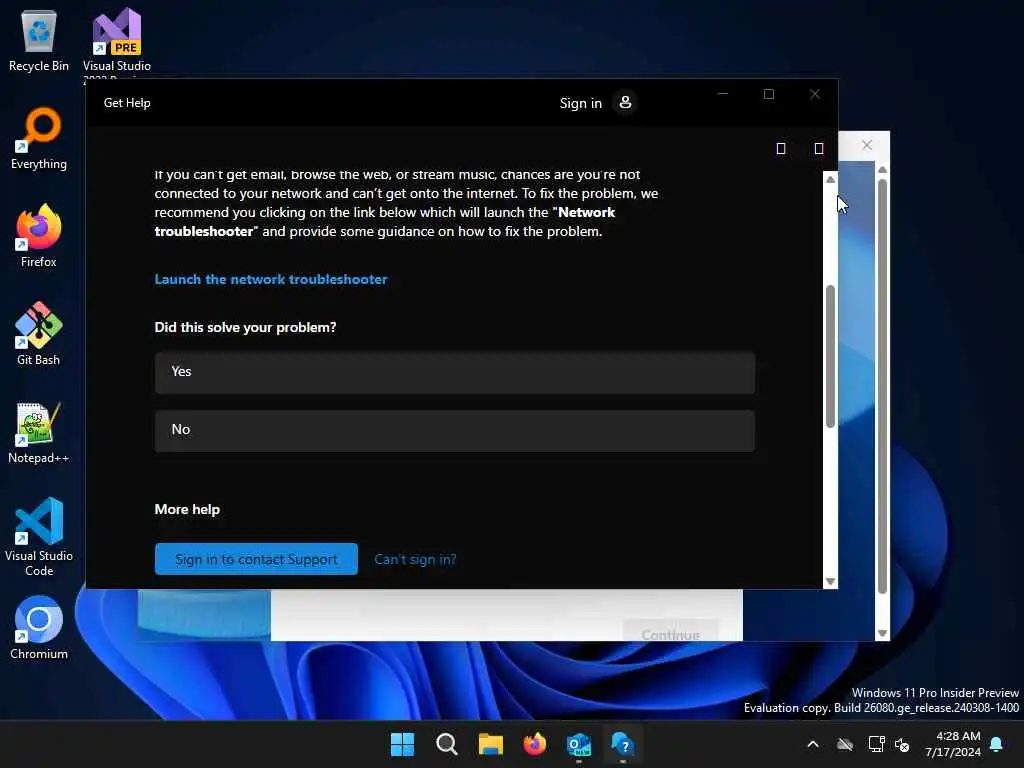Maximize the Get Help window
The height and width of the screenshot is (768, 1024).
[769, 94]
